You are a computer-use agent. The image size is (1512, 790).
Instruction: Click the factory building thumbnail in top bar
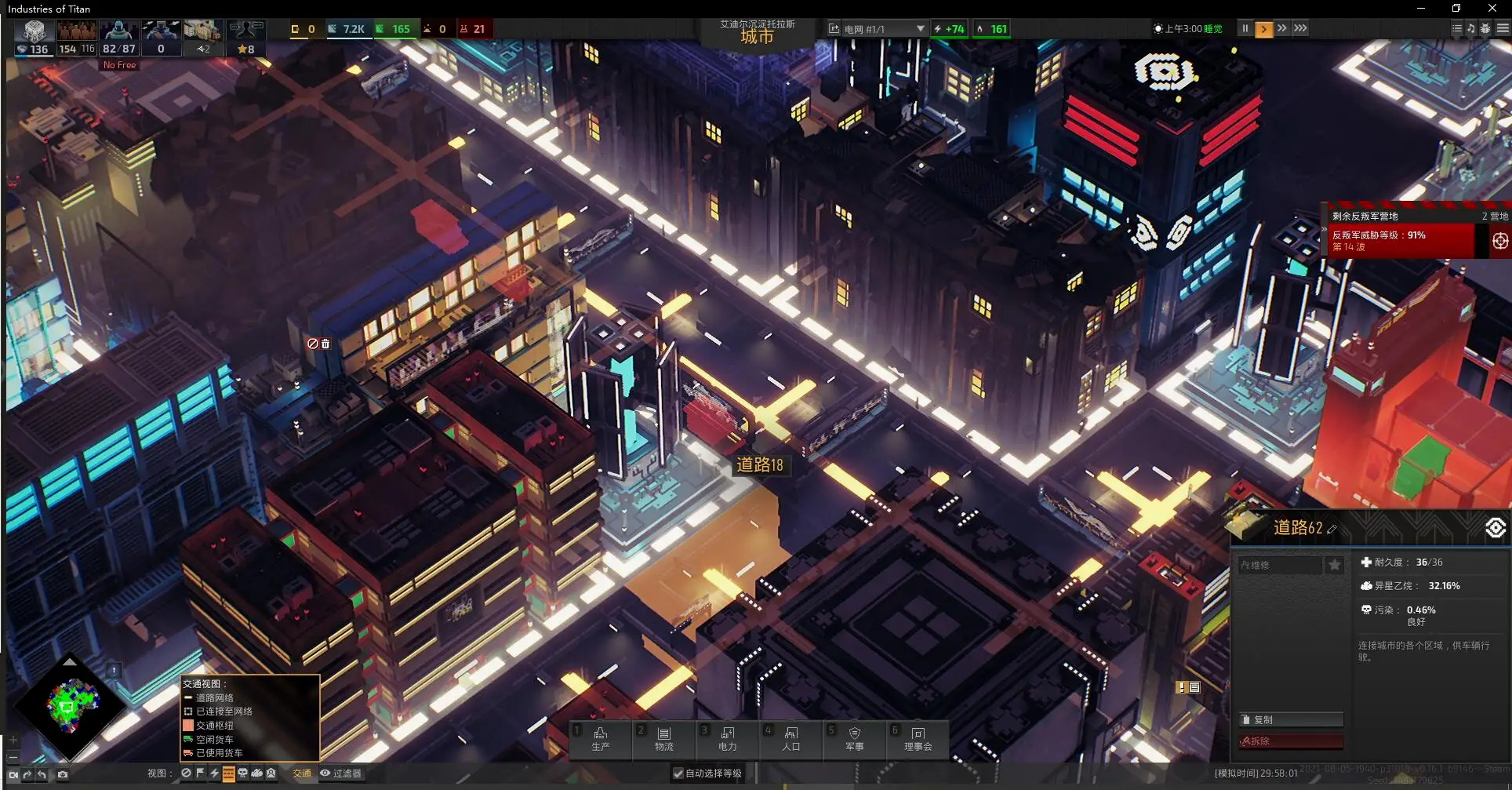pos(202,37)
